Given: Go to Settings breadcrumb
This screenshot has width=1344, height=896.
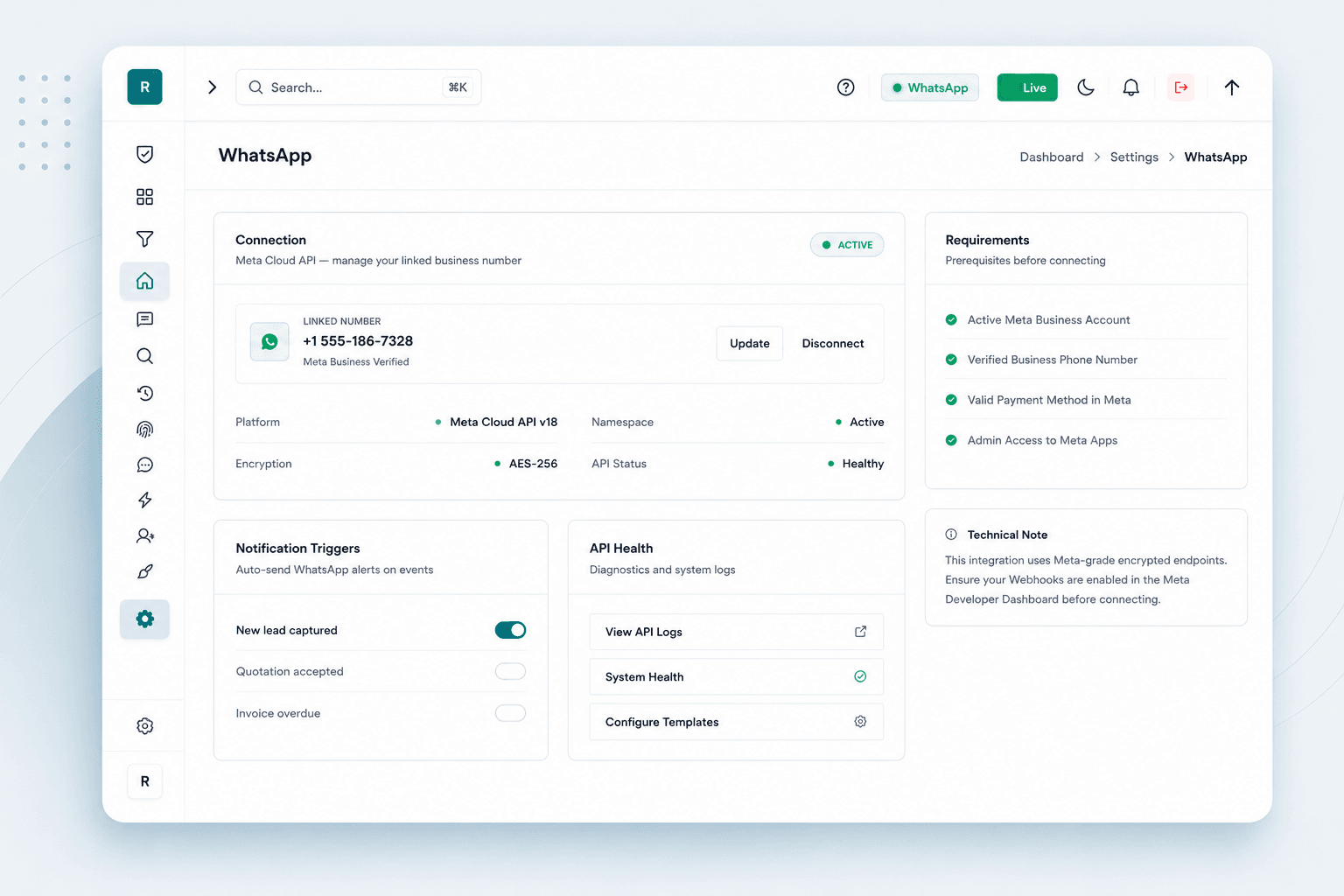Looking at the screenshot, I should [1134, 157].
